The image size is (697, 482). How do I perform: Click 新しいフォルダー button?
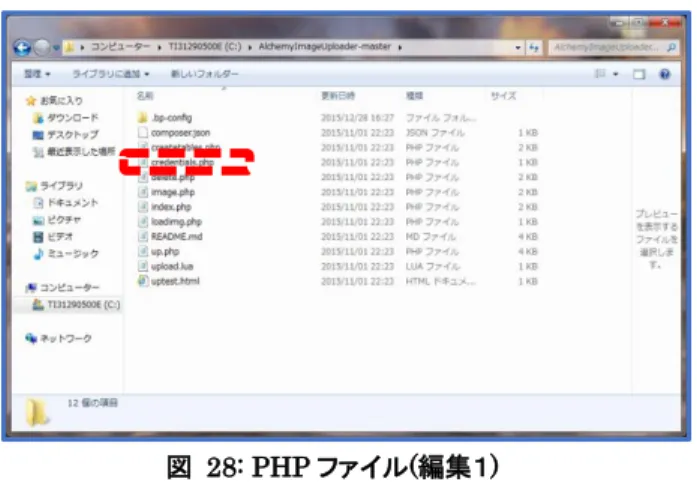205,74
